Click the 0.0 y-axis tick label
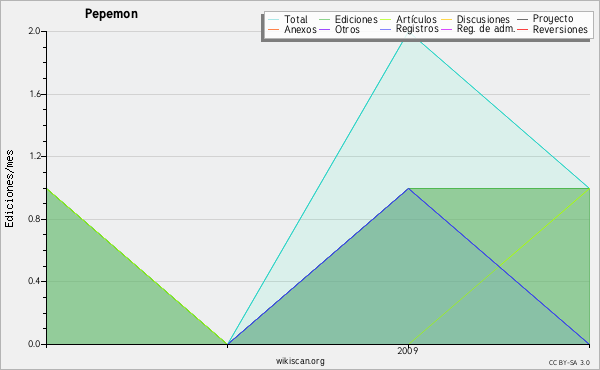The height and width of the screenshot is (370, 600). (34, 344)
